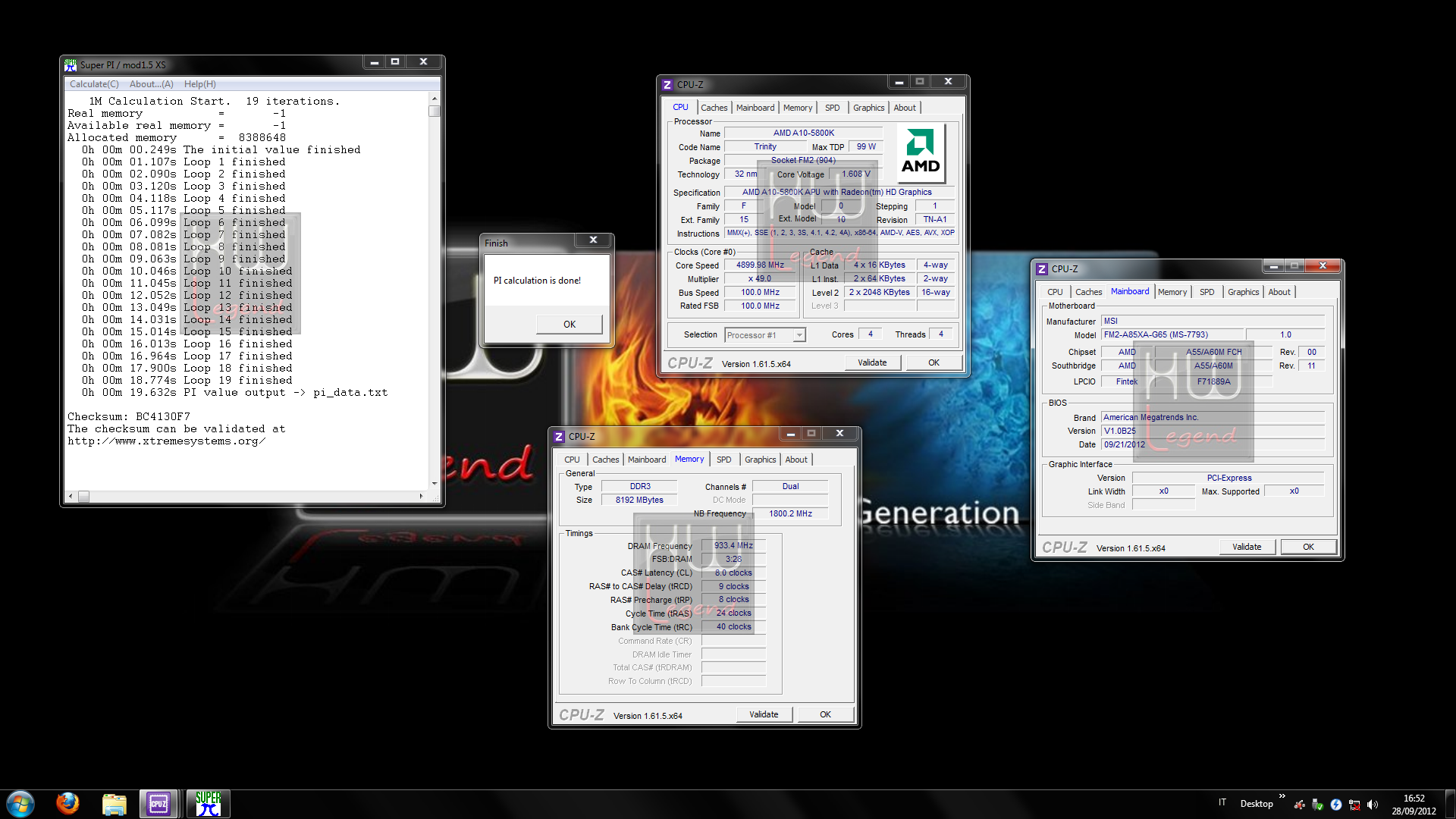Open Windows Explorer folder taskbar icon

114,804
